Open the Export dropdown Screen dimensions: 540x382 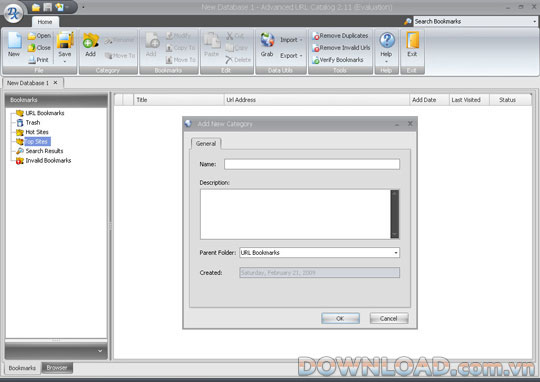[291, 55]
